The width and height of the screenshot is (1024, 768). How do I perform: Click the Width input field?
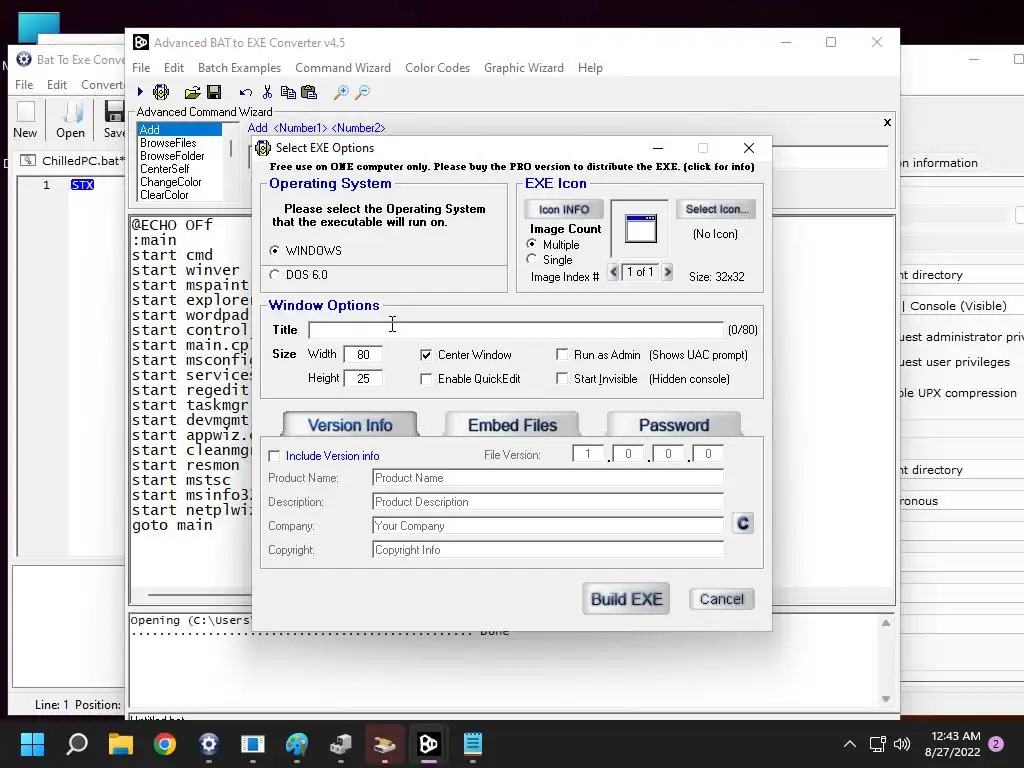tap(363, 355)
